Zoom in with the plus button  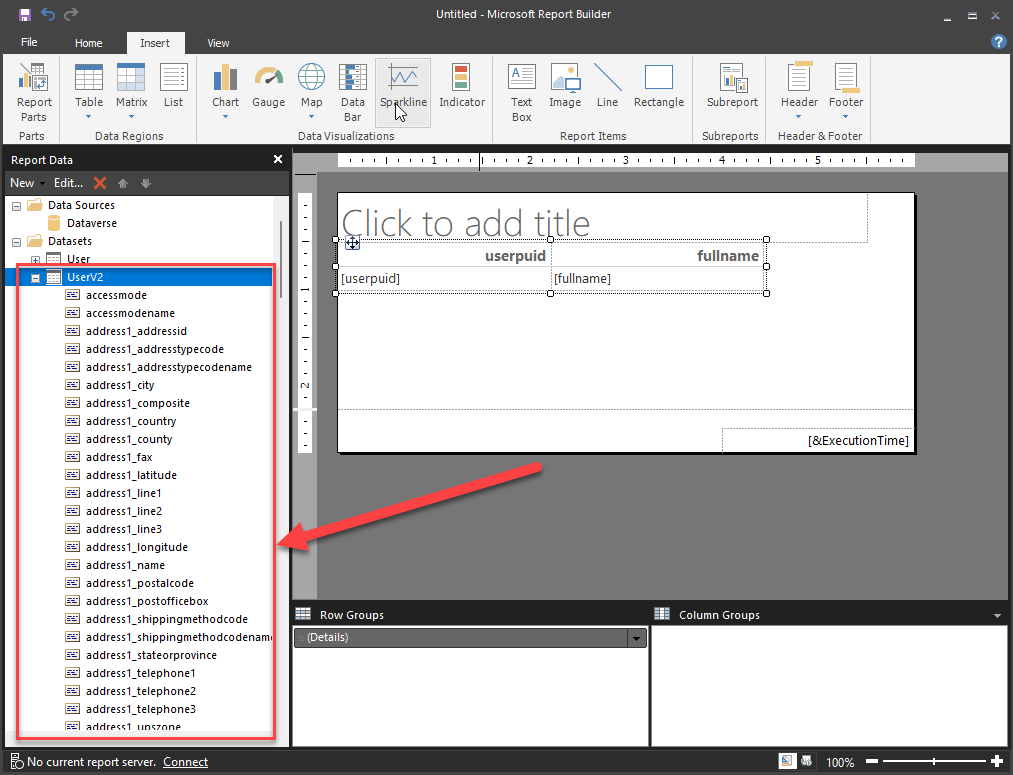tap(997, 762)
